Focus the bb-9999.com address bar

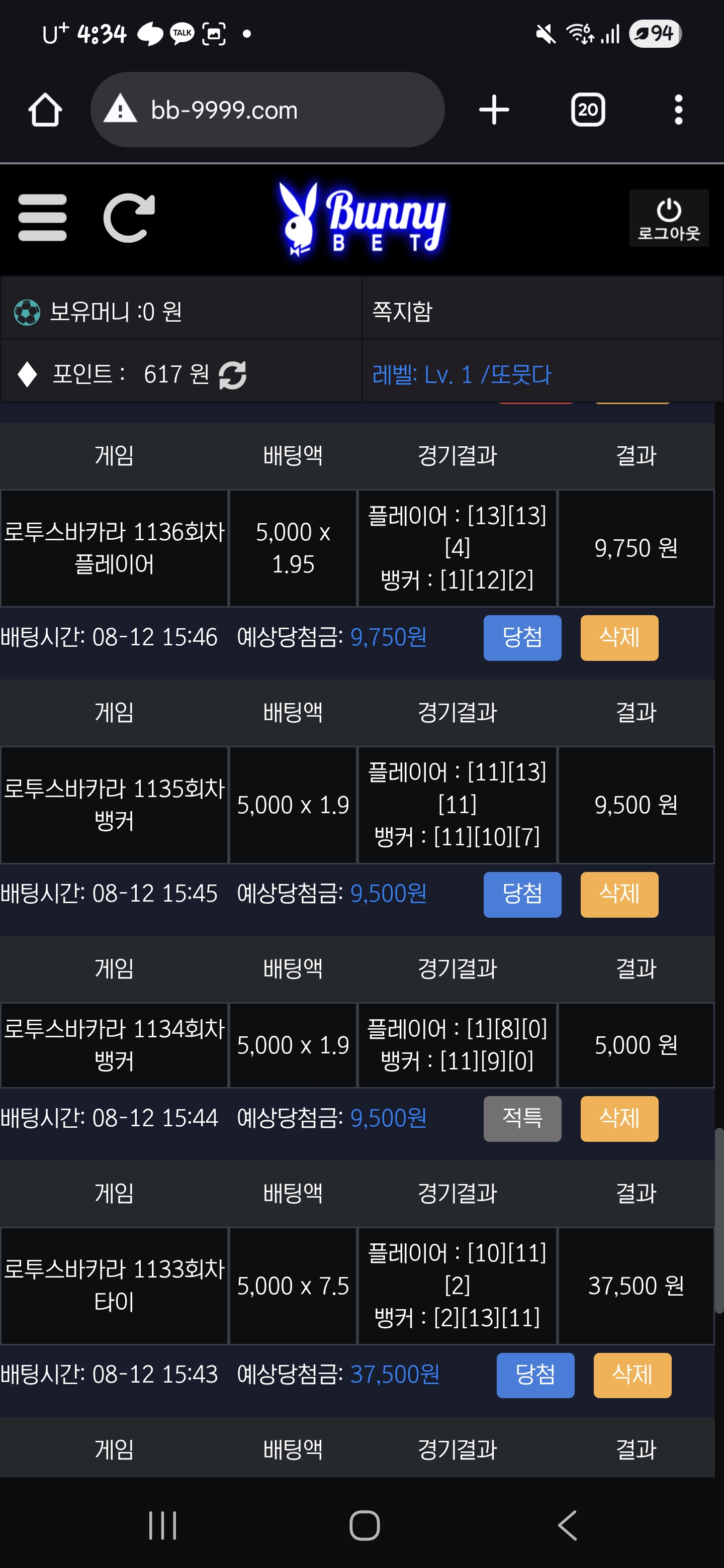tap(267, 110)
